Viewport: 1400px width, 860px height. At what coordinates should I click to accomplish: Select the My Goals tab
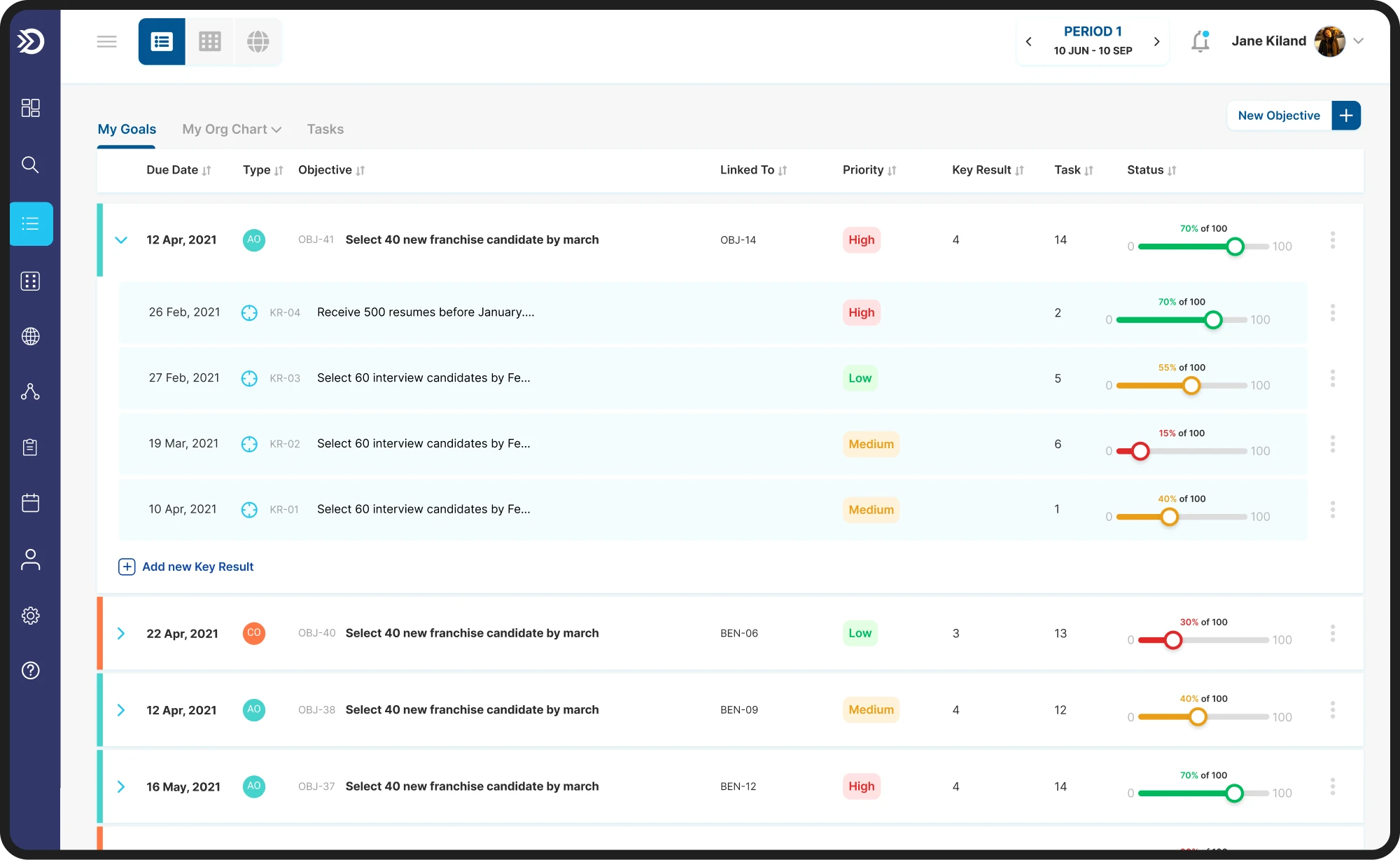point(127,130)
